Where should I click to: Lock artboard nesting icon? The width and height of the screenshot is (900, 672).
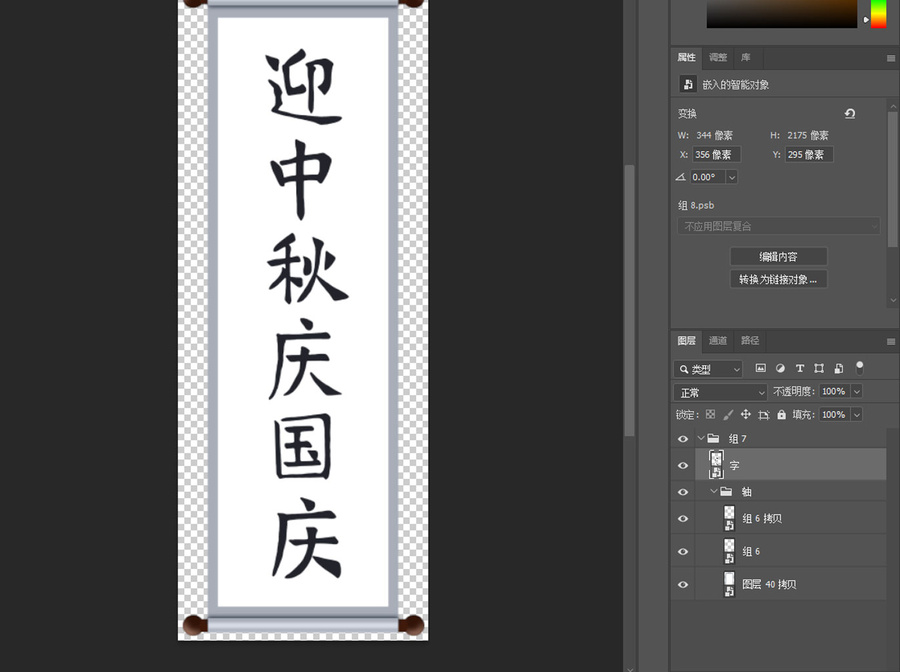pos(763,415)
